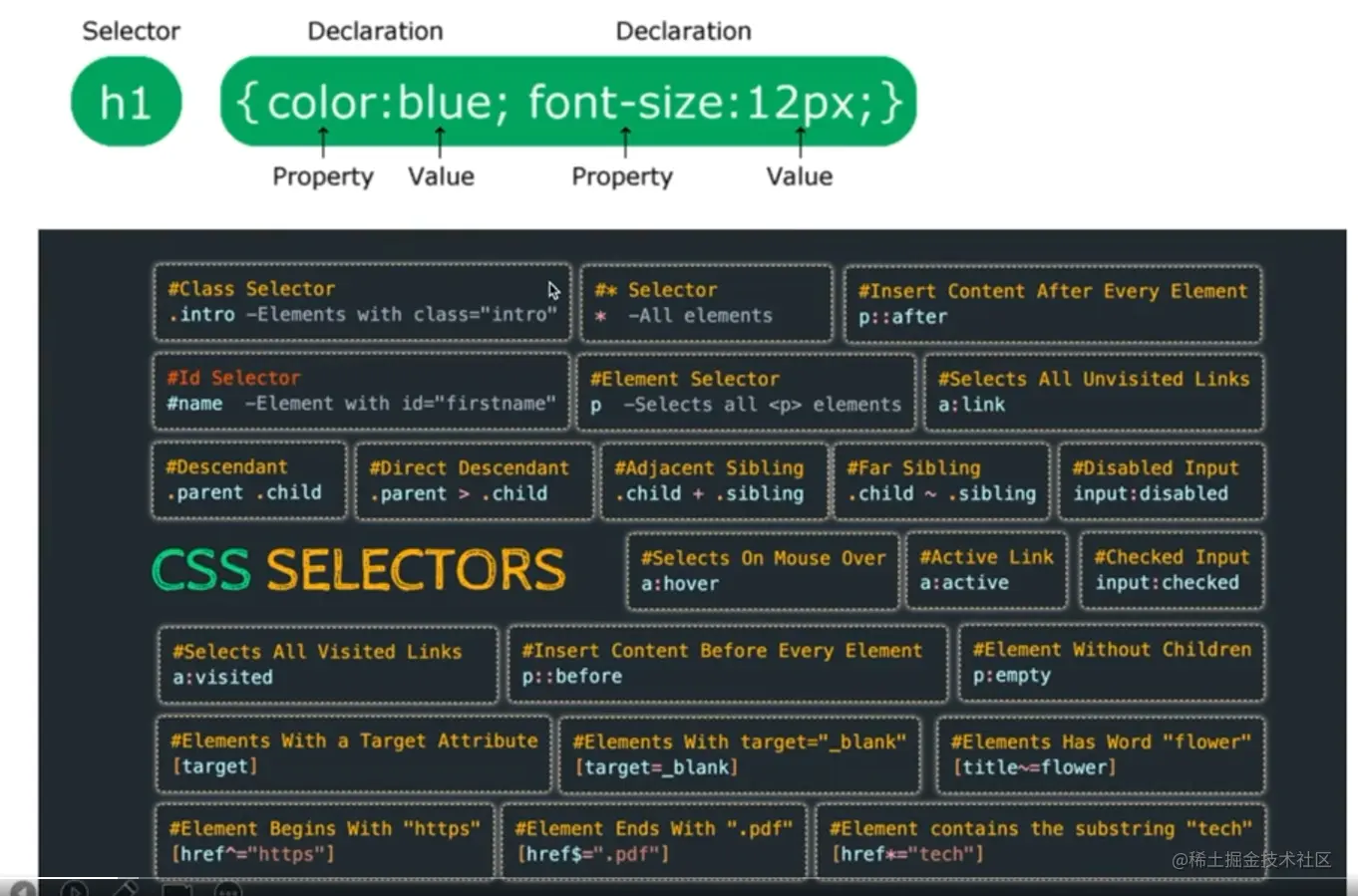Select the '#Class Selector' heading

pos(251,289)
